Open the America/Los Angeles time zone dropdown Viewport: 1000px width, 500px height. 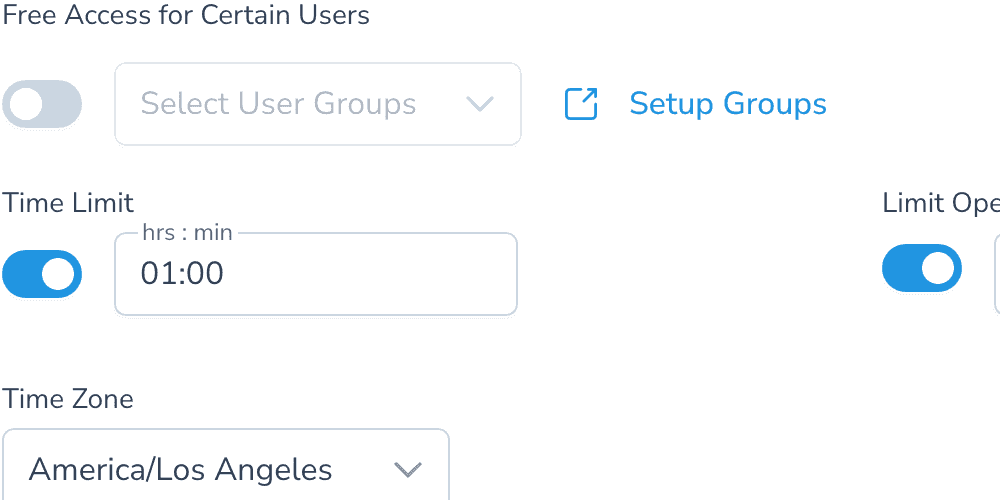[x=226, y=464]
